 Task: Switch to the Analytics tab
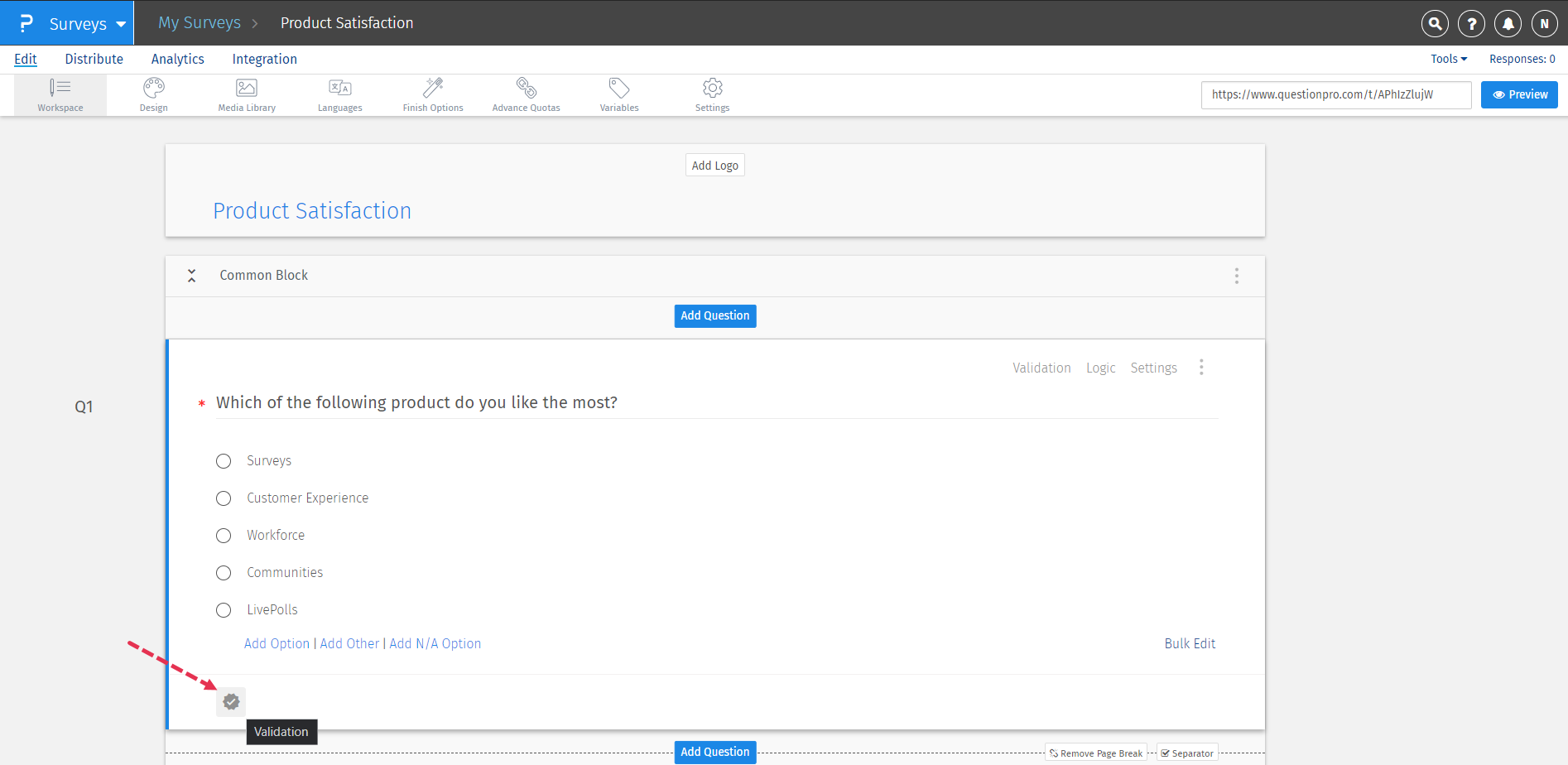(x=178, y=59)
